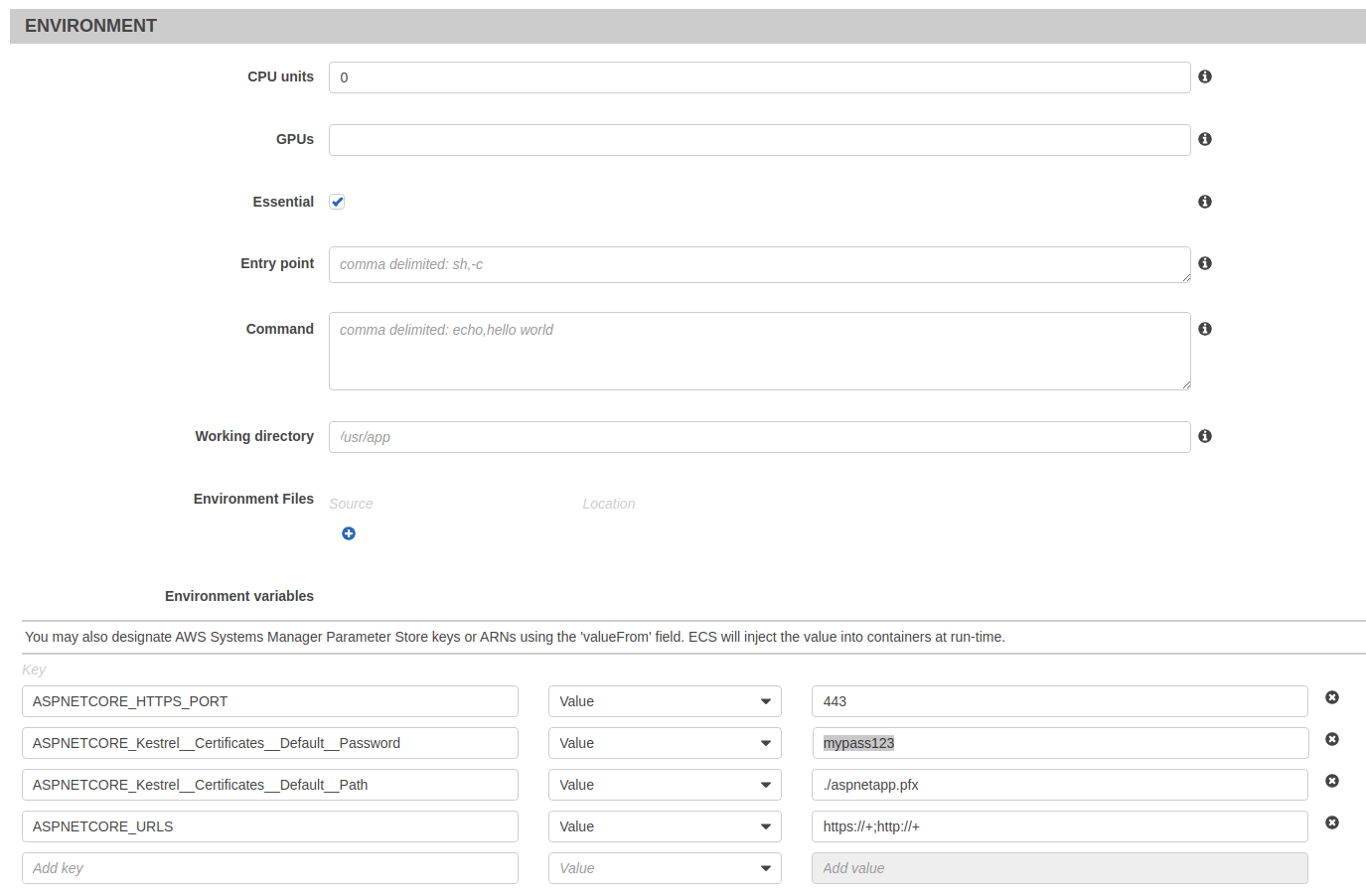Click the add Environment File plus icon
Screen dimensions: 1366x896
348,533
